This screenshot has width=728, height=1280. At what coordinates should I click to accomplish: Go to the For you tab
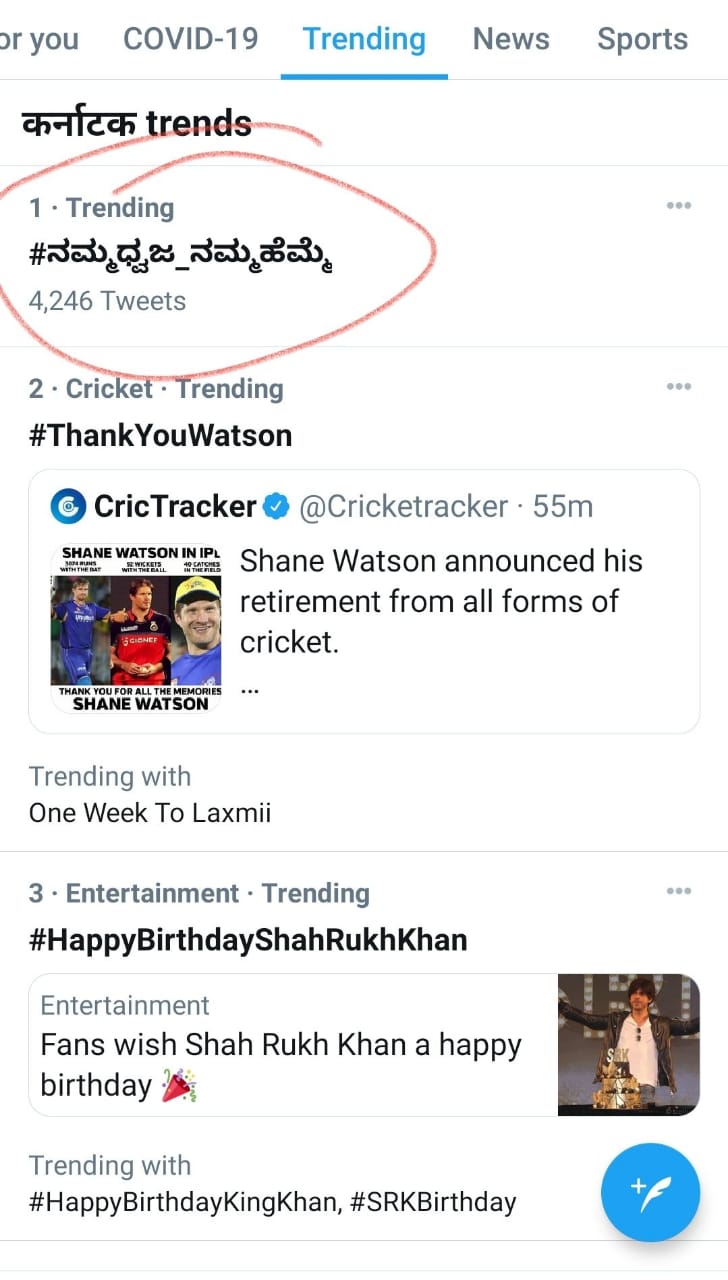tap(38, 39)
